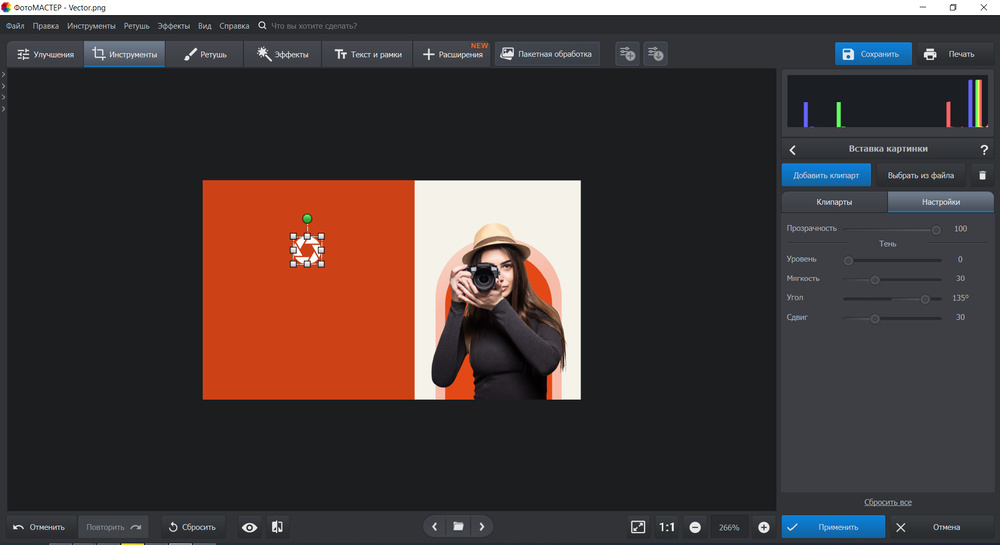
Task: Adjust the Прозрачность slider handle
Action: click(x=936, y=229)
